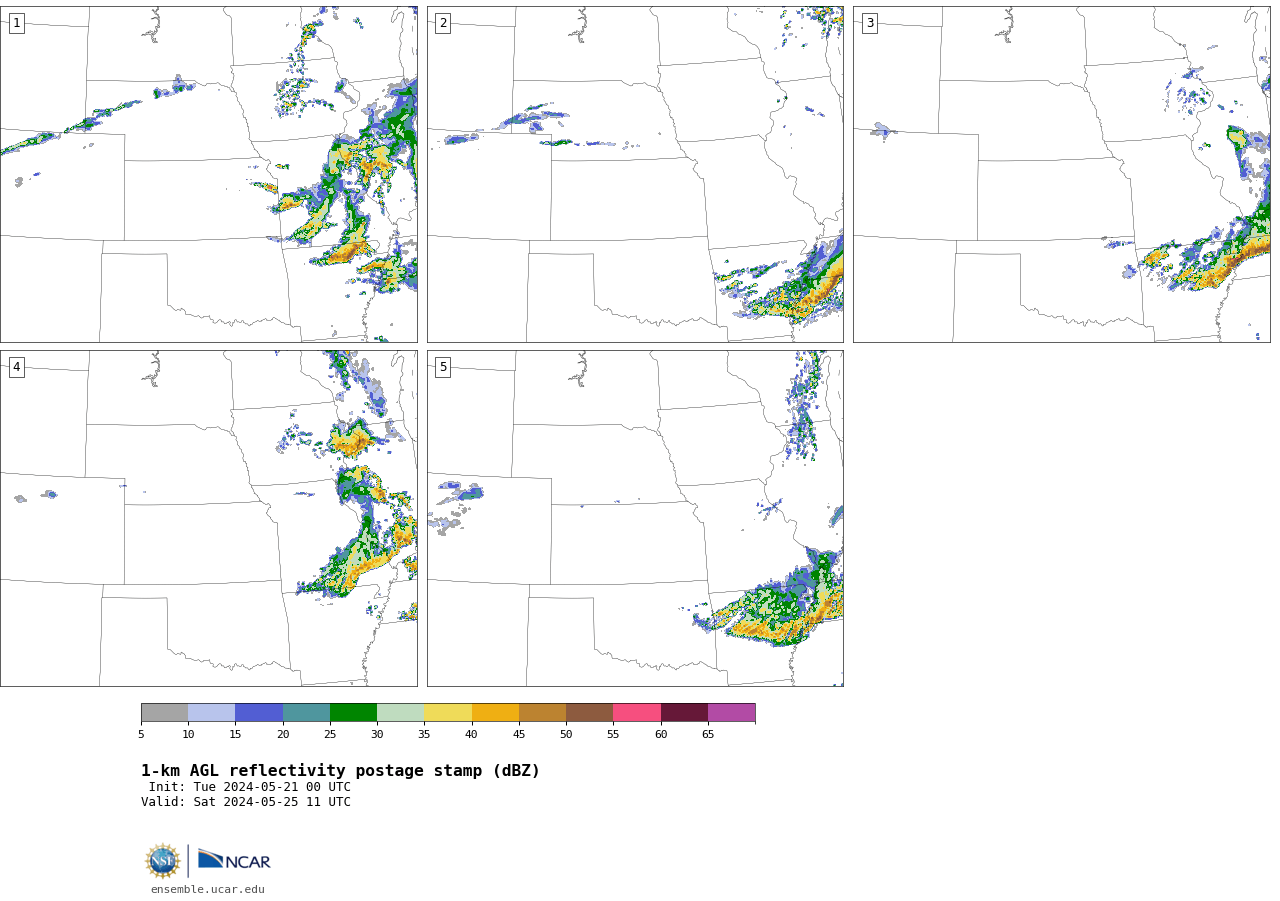Click the colorbar tick label 65
The image size is (1280, 901).
(708, 735)
